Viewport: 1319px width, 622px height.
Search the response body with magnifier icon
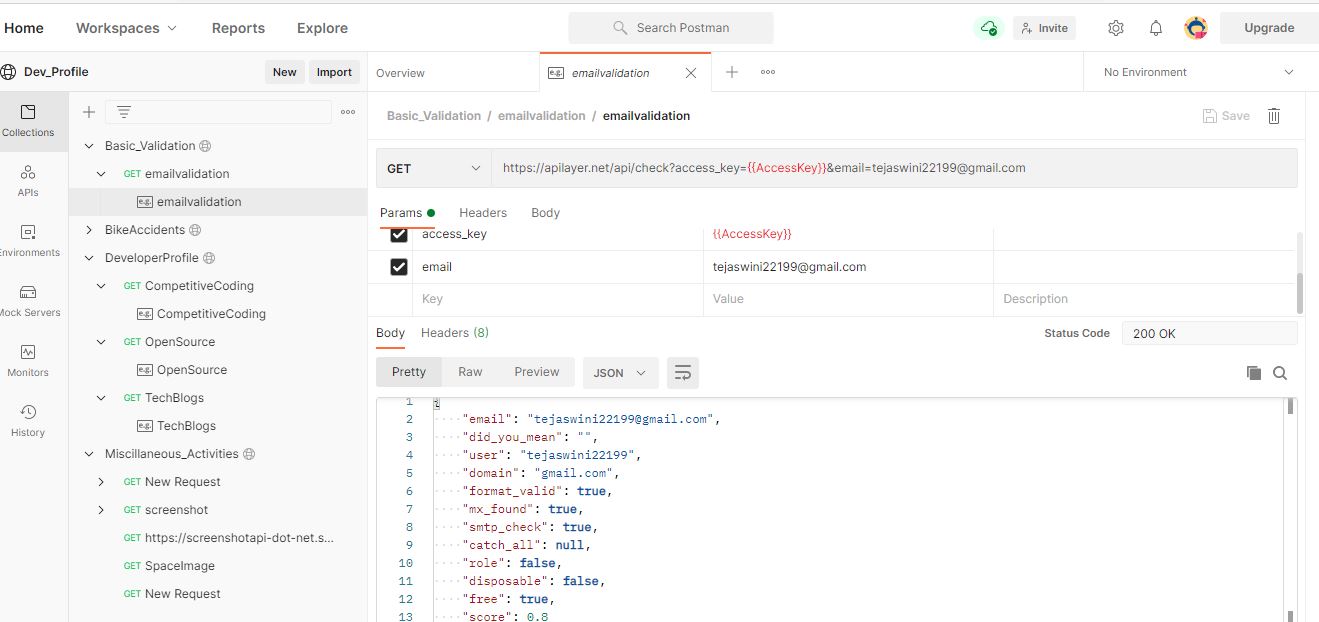(1280, 373)
